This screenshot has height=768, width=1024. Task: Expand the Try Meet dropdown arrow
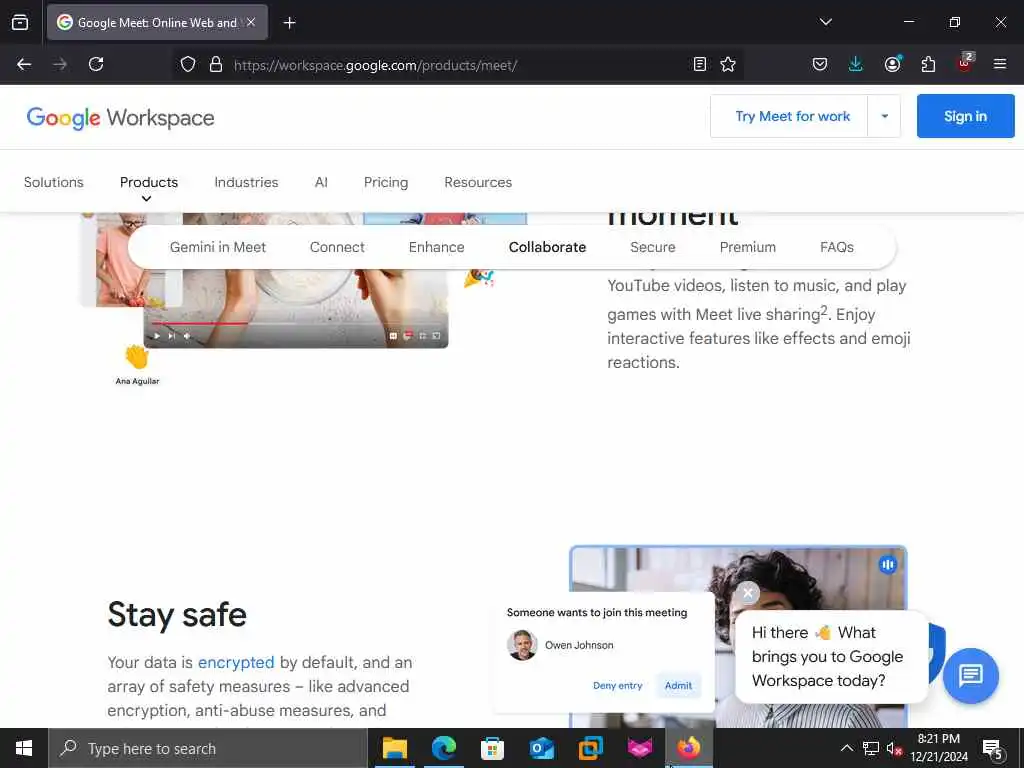tap(884, 116)
